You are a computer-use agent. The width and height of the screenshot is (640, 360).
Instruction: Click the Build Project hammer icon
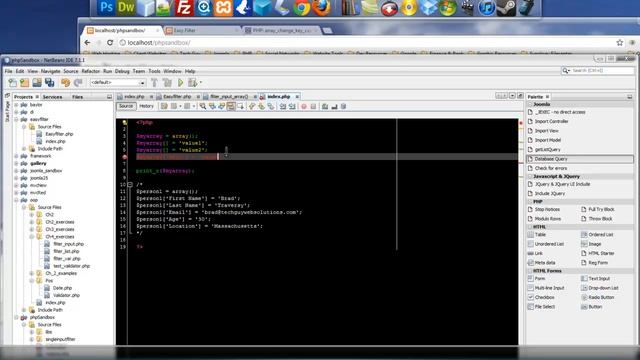(x=155, y=83)
